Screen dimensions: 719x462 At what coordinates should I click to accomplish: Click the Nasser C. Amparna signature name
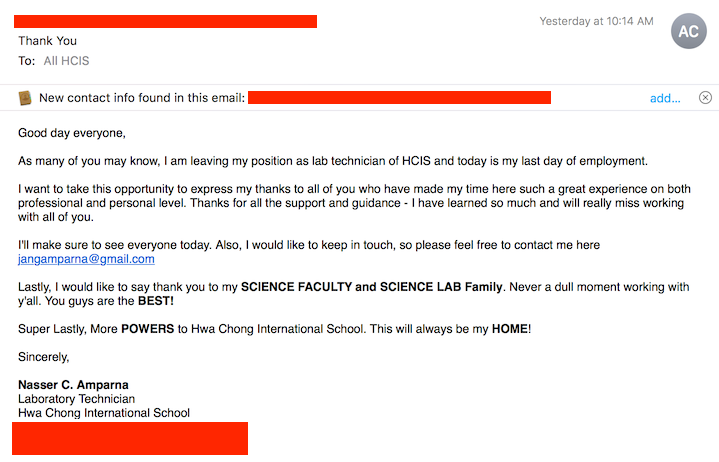click(73, 385)
